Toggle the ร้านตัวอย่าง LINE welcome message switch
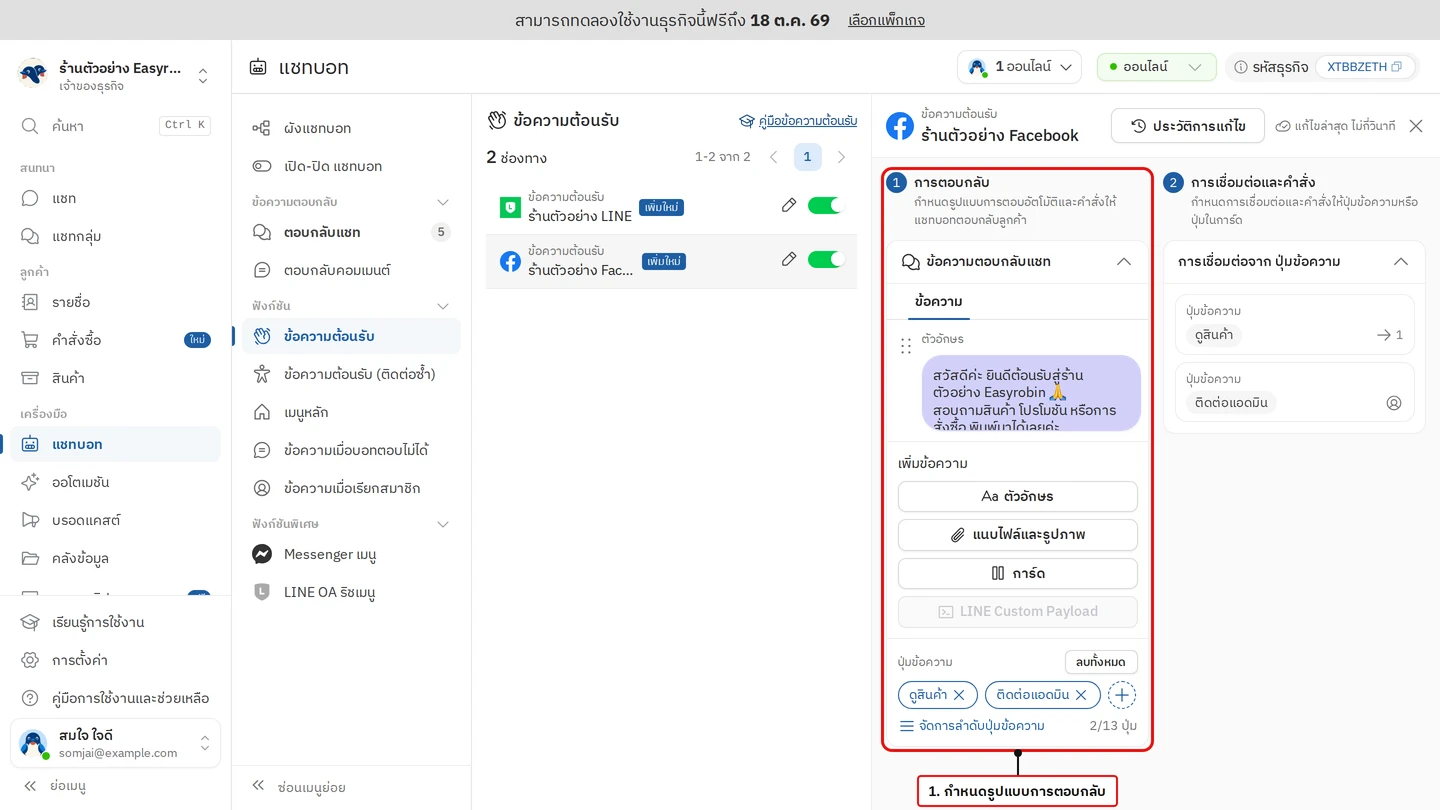This screenshot has width=1440, height=810. click(x=826, y=206)
